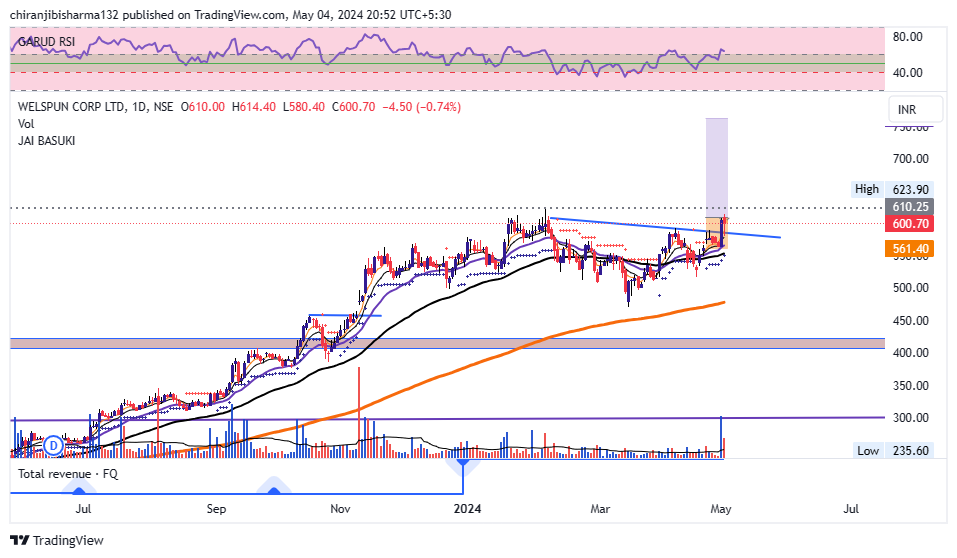Click the GARUD RSI indicator label
Viewport: 957px width, 558px height.
pos(46,42)
